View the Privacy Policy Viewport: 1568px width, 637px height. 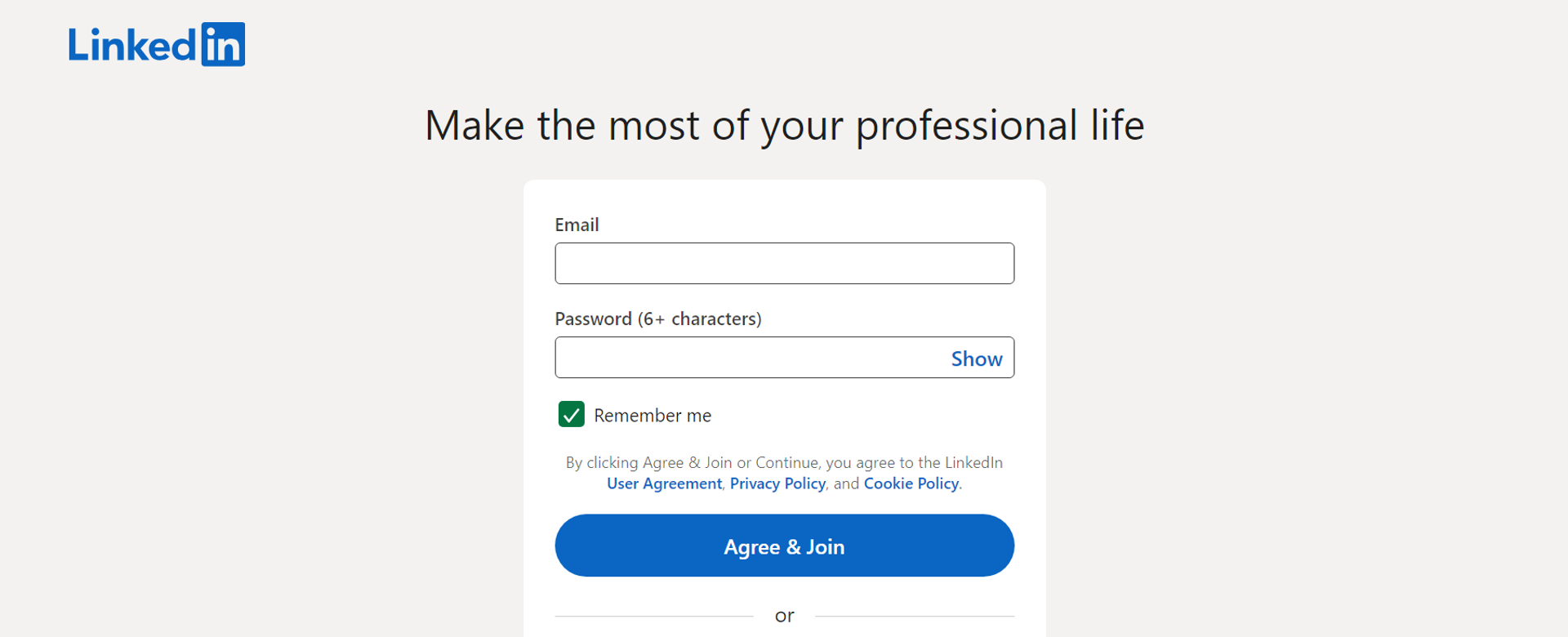click(x=777, y=483)
